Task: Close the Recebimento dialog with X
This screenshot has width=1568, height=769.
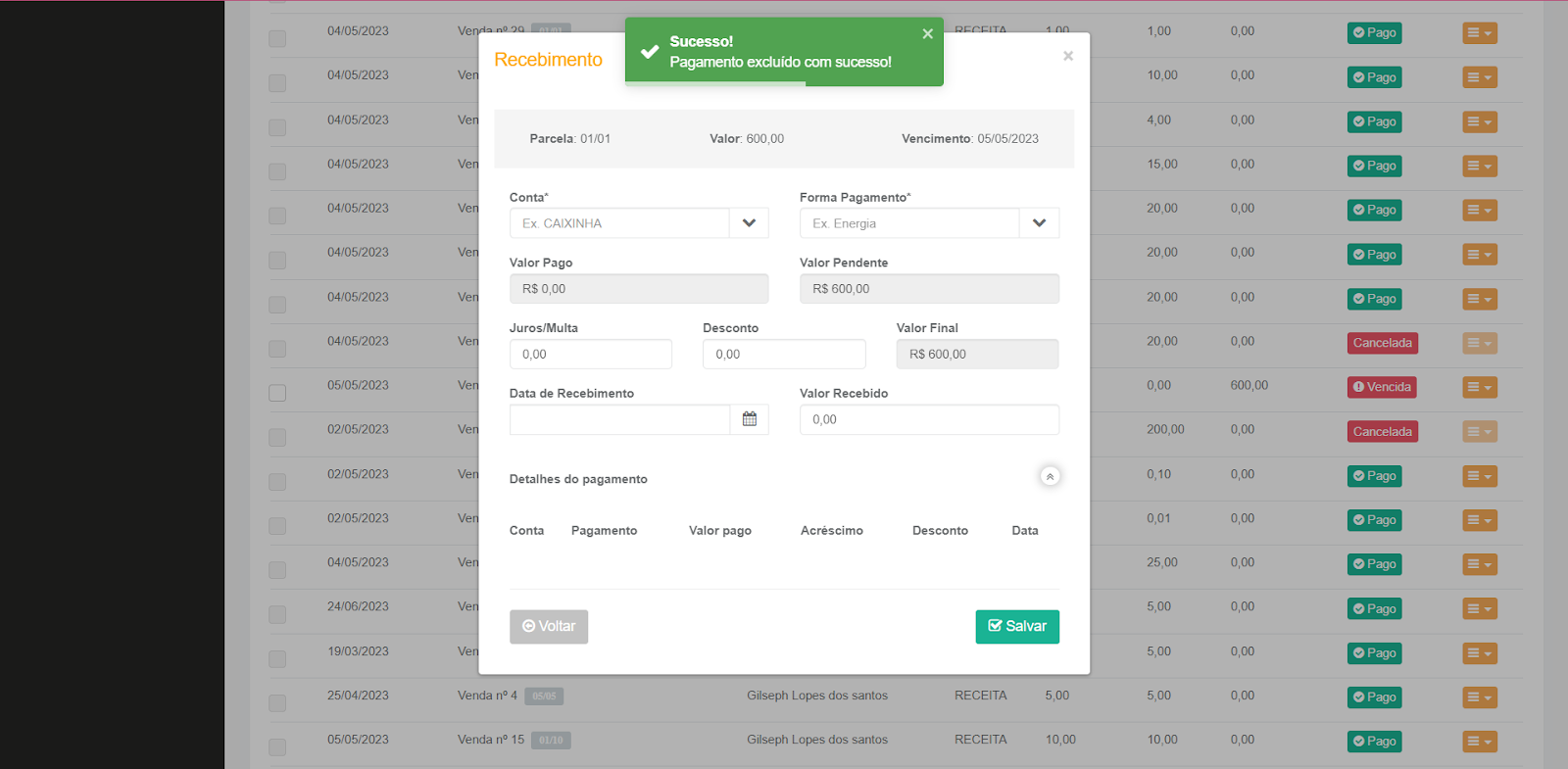Action: [x=1068, y=57]
